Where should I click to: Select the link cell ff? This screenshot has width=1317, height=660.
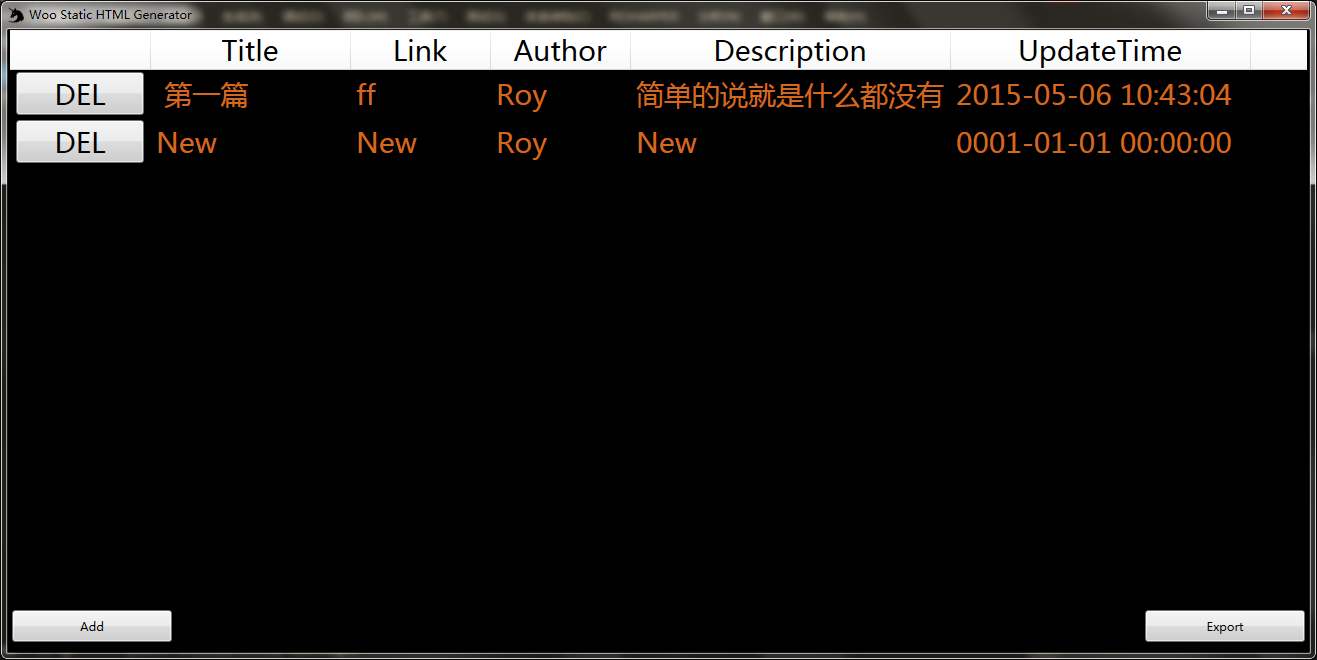pyautogui.click(x=366, y=95)
